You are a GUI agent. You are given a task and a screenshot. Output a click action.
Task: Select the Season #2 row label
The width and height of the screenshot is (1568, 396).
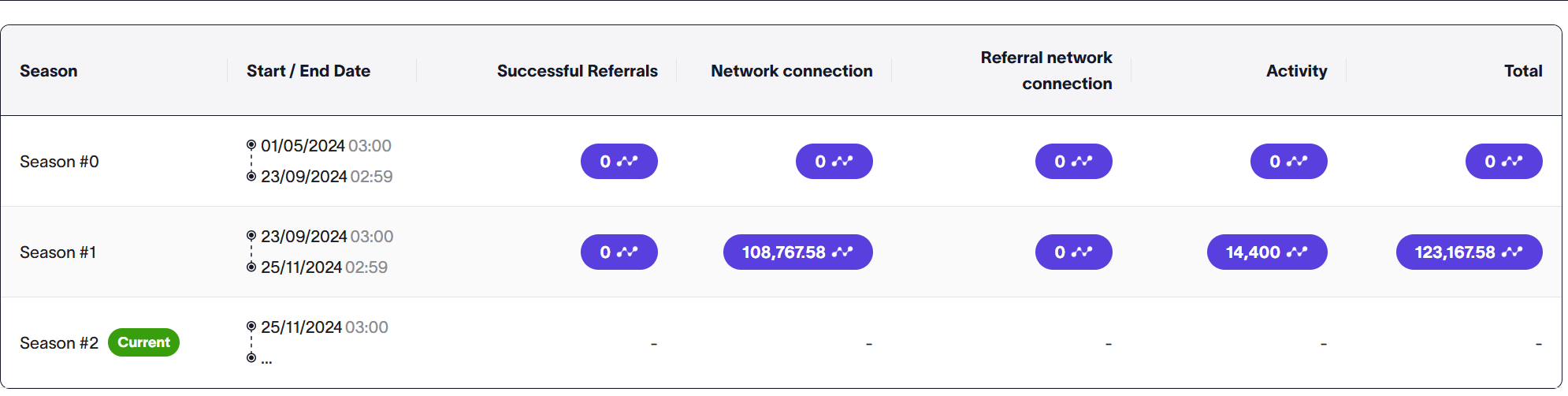coord(59,343)
